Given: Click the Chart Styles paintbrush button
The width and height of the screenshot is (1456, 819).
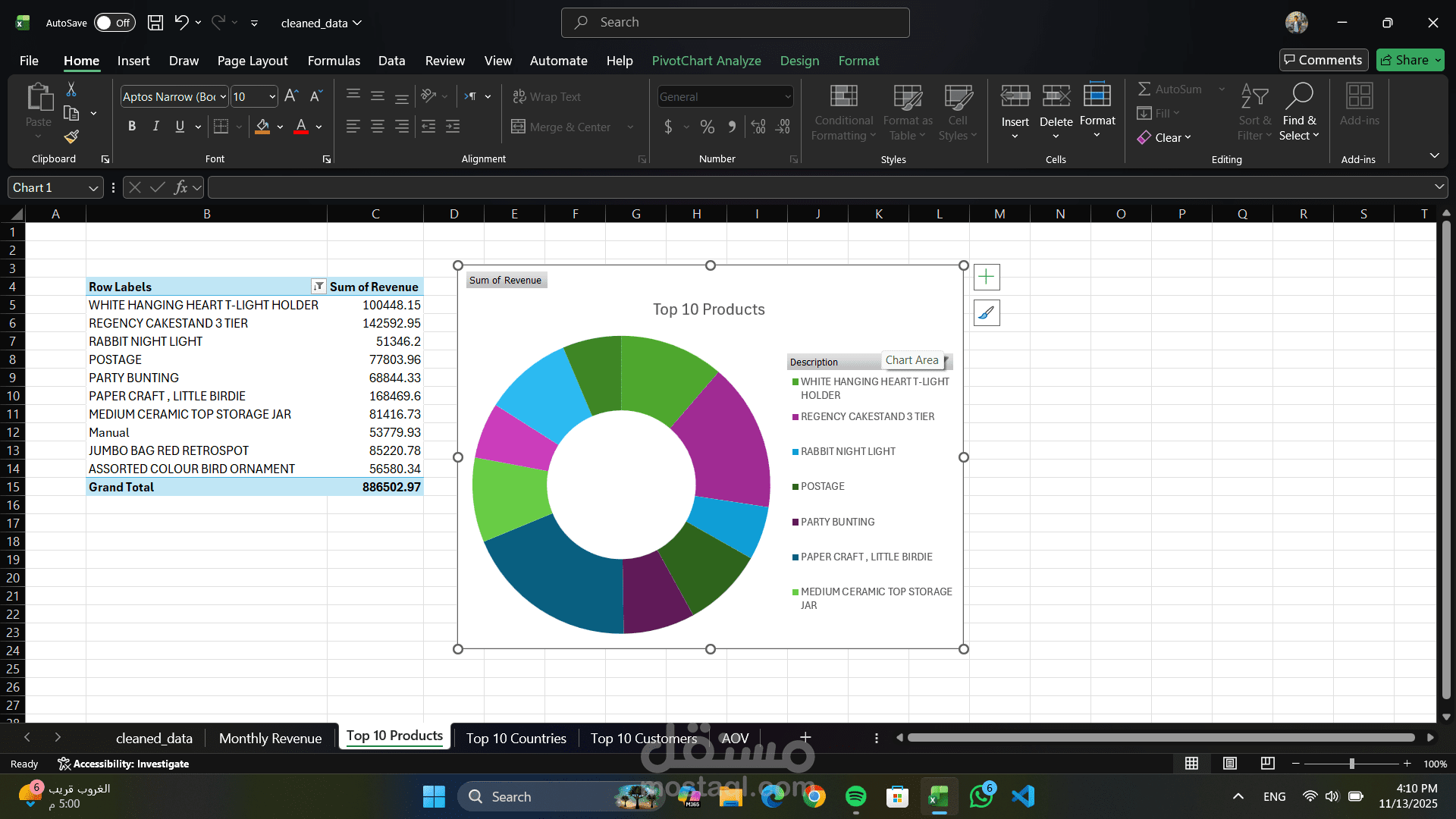Looking at the screenshot, I should tap(987, 312).
